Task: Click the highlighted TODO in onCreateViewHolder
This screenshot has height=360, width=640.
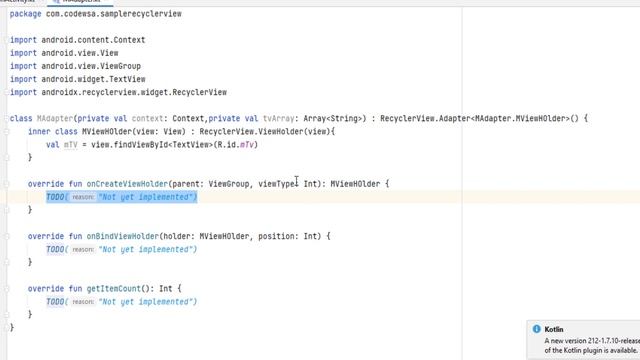Action: coord(121,197)
